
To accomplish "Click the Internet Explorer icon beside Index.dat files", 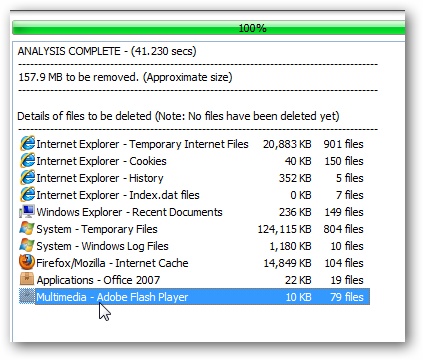I will pos(27,195).
